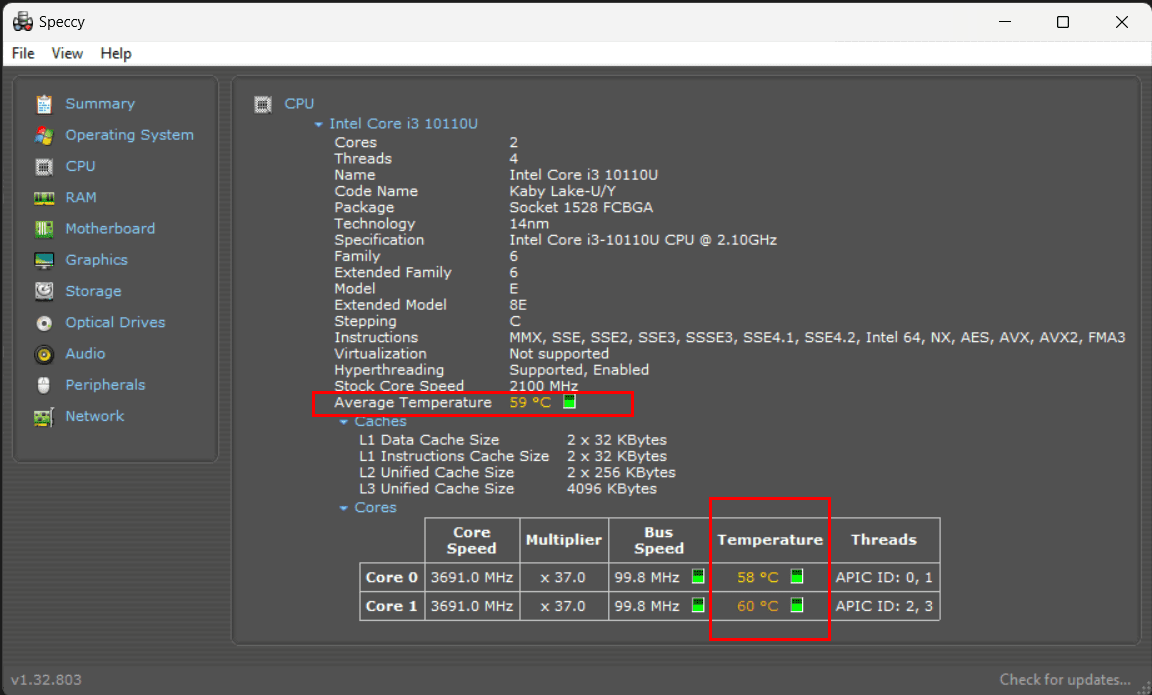Open the RAM section

point(82,197)
